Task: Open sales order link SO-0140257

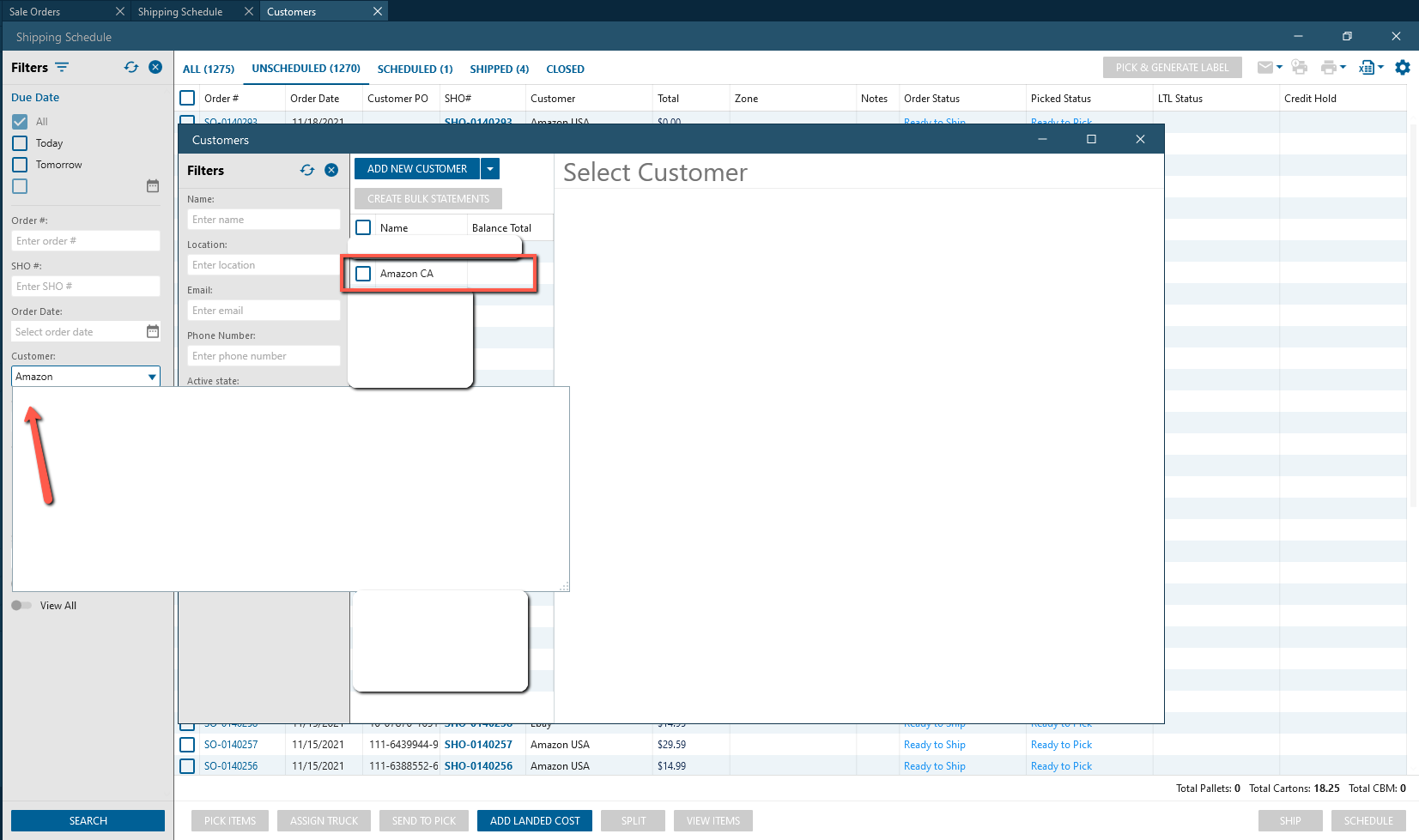Action: [231, 745]
